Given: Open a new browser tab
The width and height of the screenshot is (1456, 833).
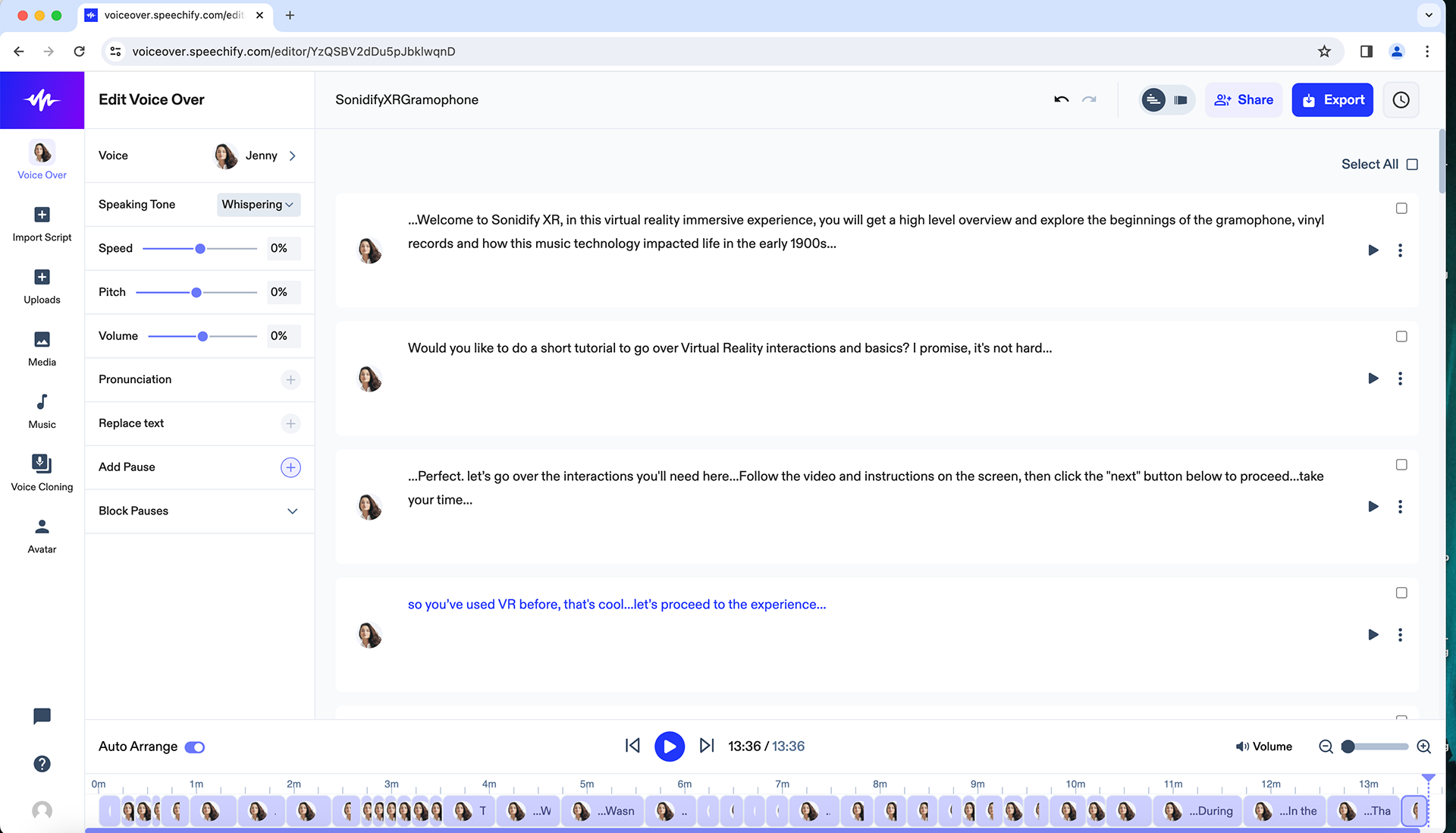Looking at the screenshot, I should pyautogui.click(x=290, y=15).
